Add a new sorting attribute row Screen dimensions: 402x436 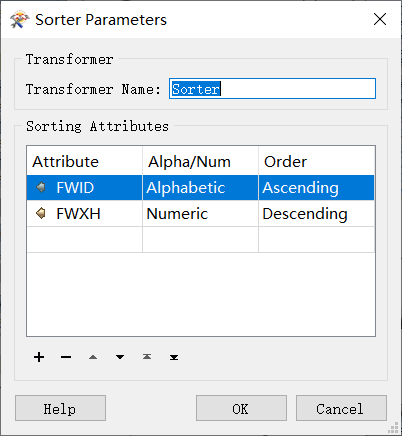point(39,357)
